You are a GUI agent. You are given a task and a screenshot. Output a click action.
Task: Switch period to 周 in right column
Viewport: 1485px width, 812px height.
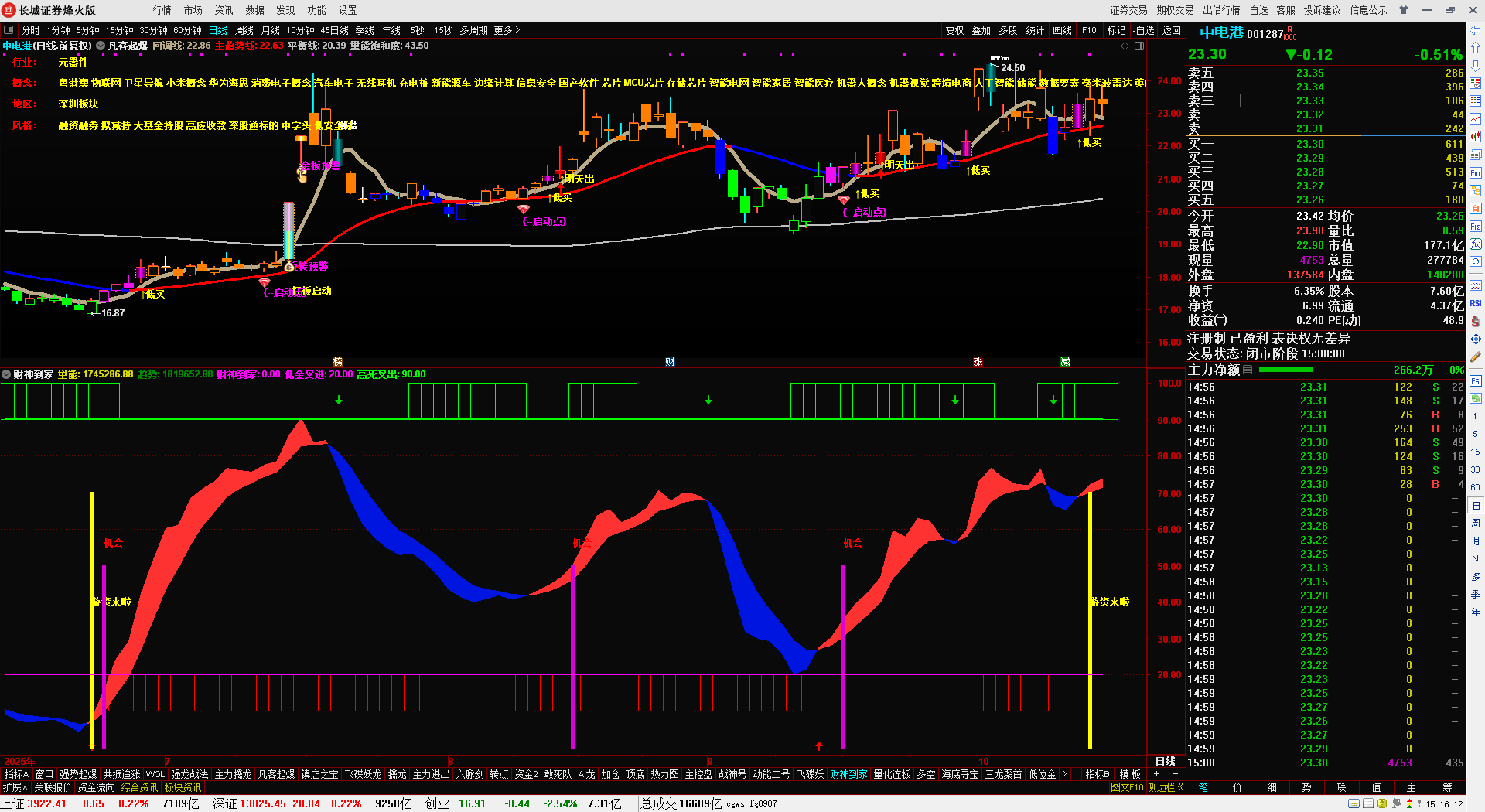1476,524
